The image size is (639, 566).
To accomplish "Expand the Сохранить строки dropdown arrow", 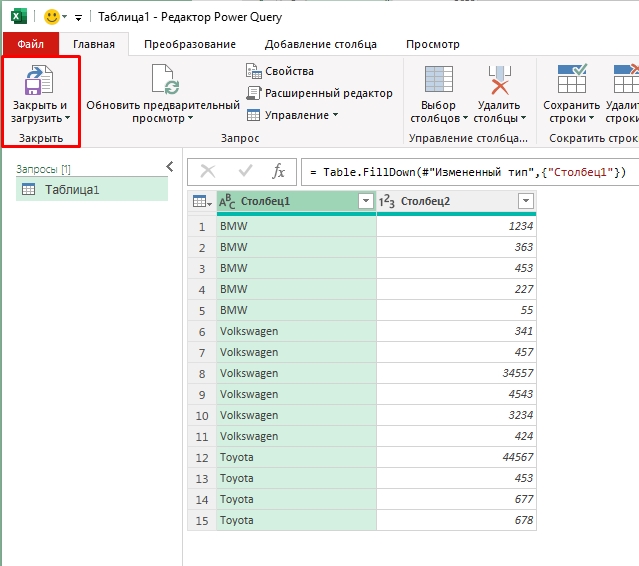I will (591, 119).
